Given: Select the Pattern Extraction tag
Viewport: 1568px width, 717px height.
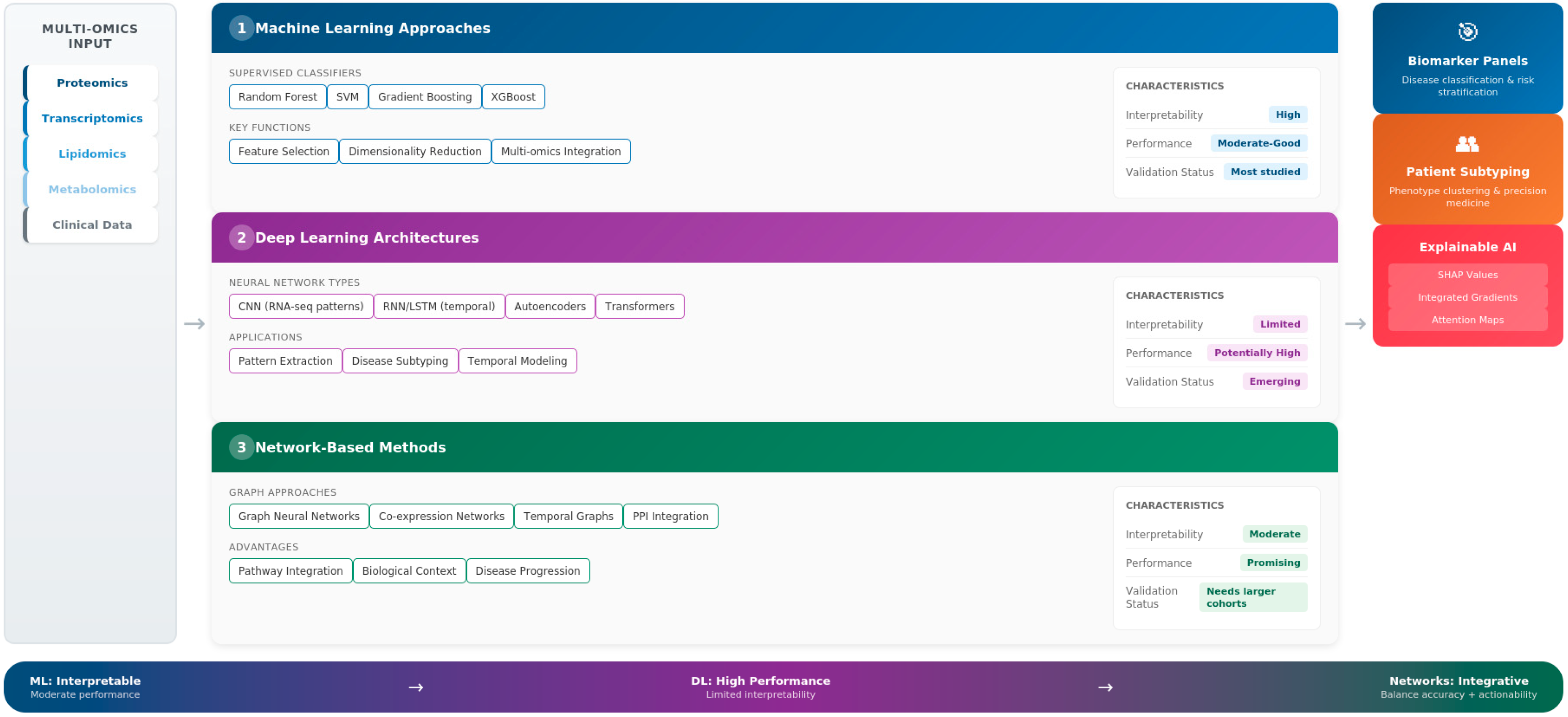Looking at the screenshot, I should [x=285, y=361].
